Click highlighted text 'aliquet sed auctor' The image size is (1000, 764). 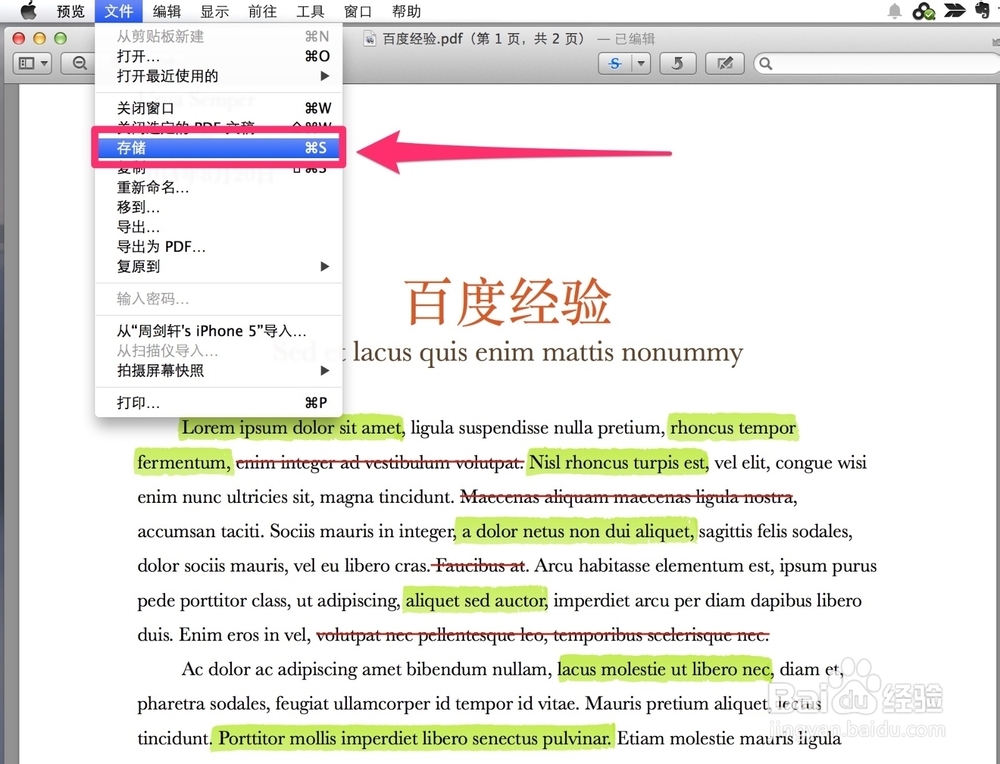coord(475,600)
